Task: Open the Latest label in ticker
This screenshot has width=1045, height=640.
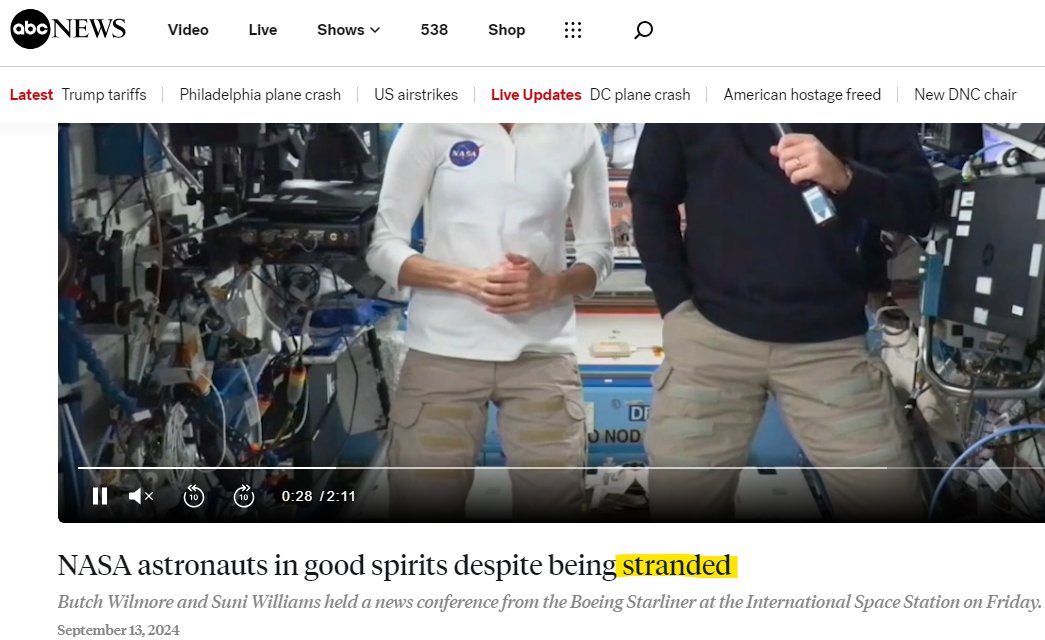Action: point(31,95)
